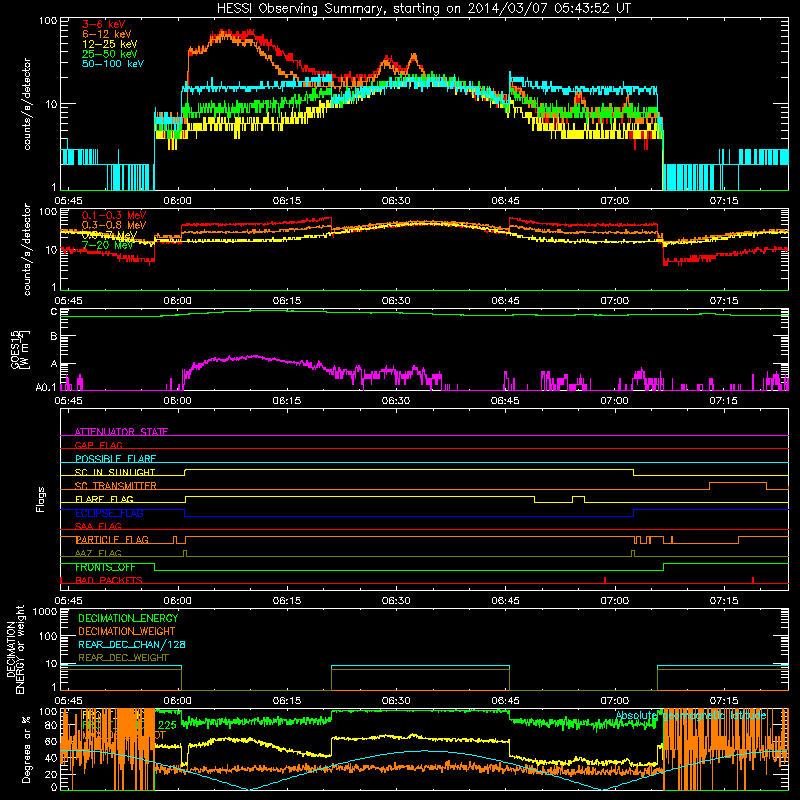Click the "0.3-0.8 MeV" legend label
Screen dimensions: 800x800
coord(113,225)
